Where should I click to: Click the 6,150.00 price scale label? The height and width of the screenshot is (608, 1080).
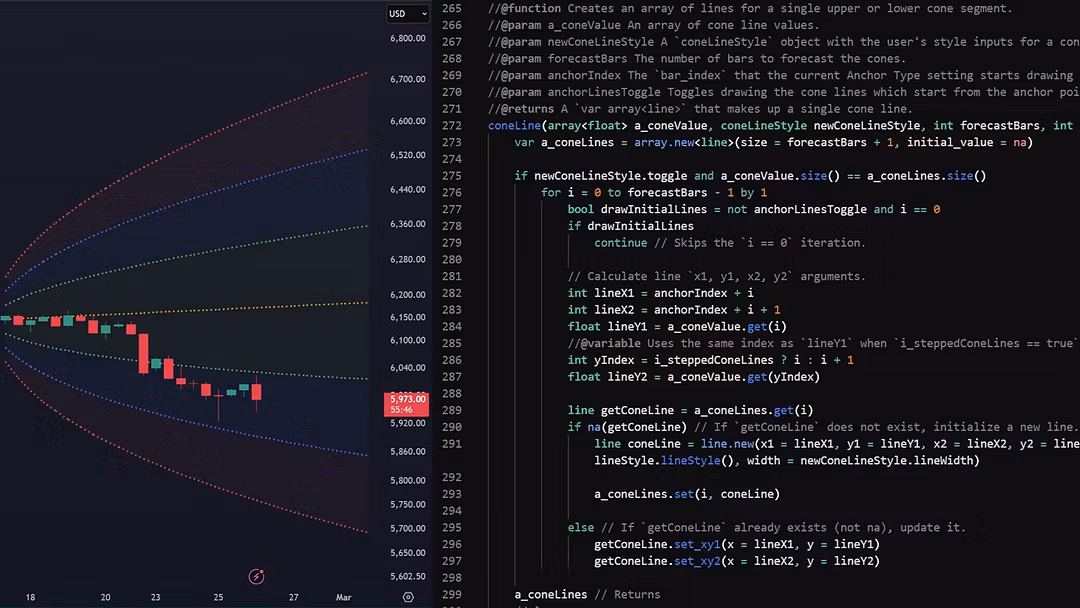click(x=407, y=318)
